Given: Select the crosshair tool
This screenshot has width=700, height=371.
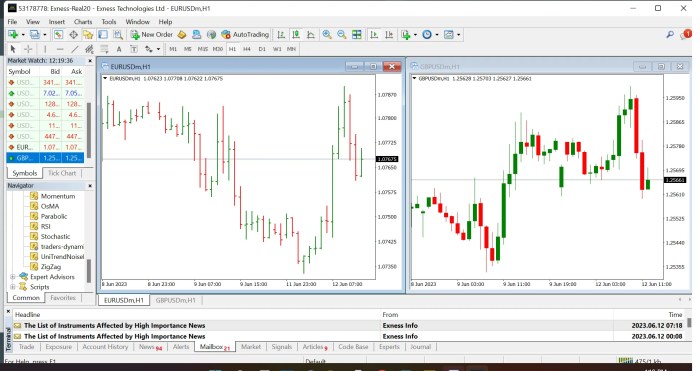Looking at the screenshot, I should coord(28,49).
